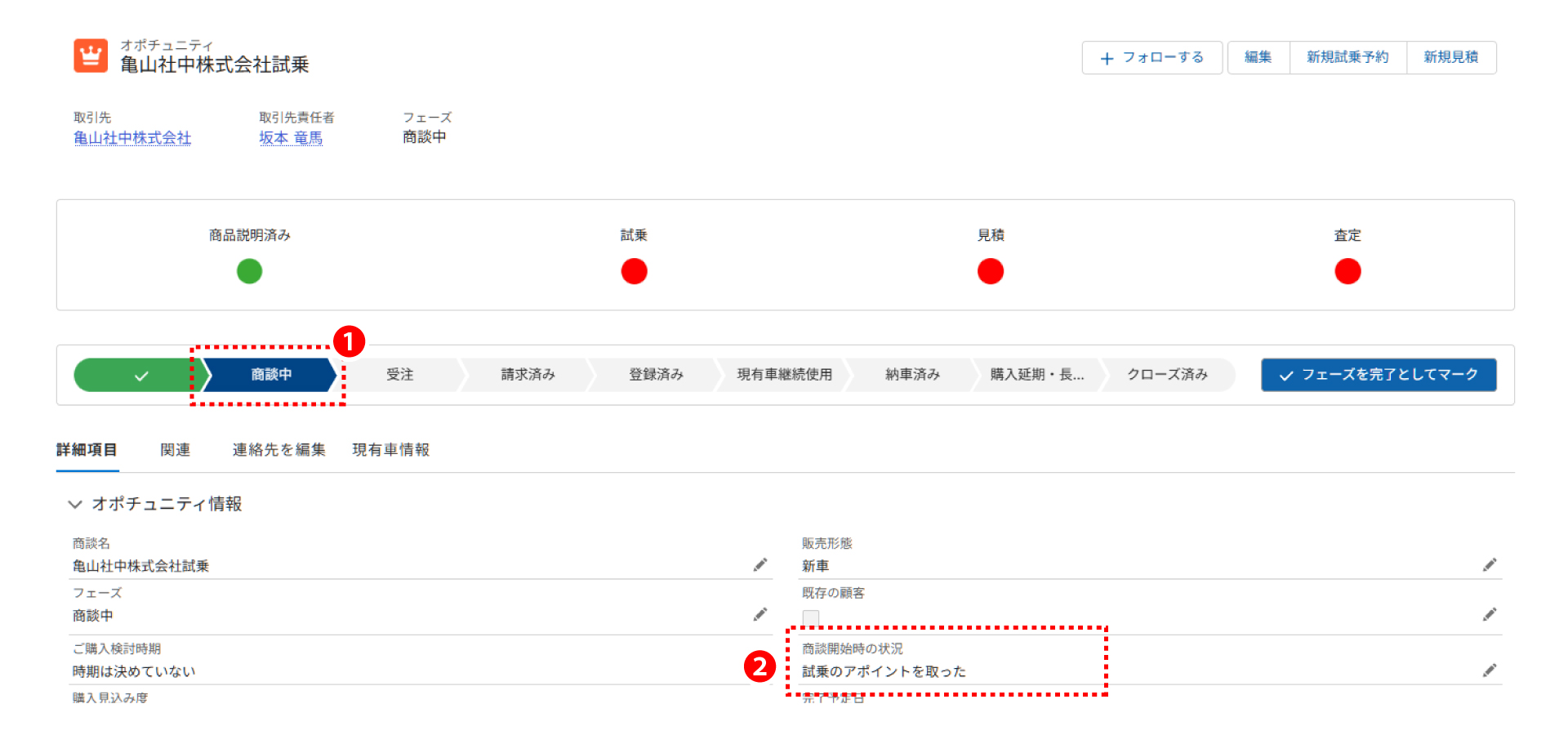This screenshot has width=1568, height=735.
Task: Click the 新規試乗予約 button
Action: pos(1347,58)
